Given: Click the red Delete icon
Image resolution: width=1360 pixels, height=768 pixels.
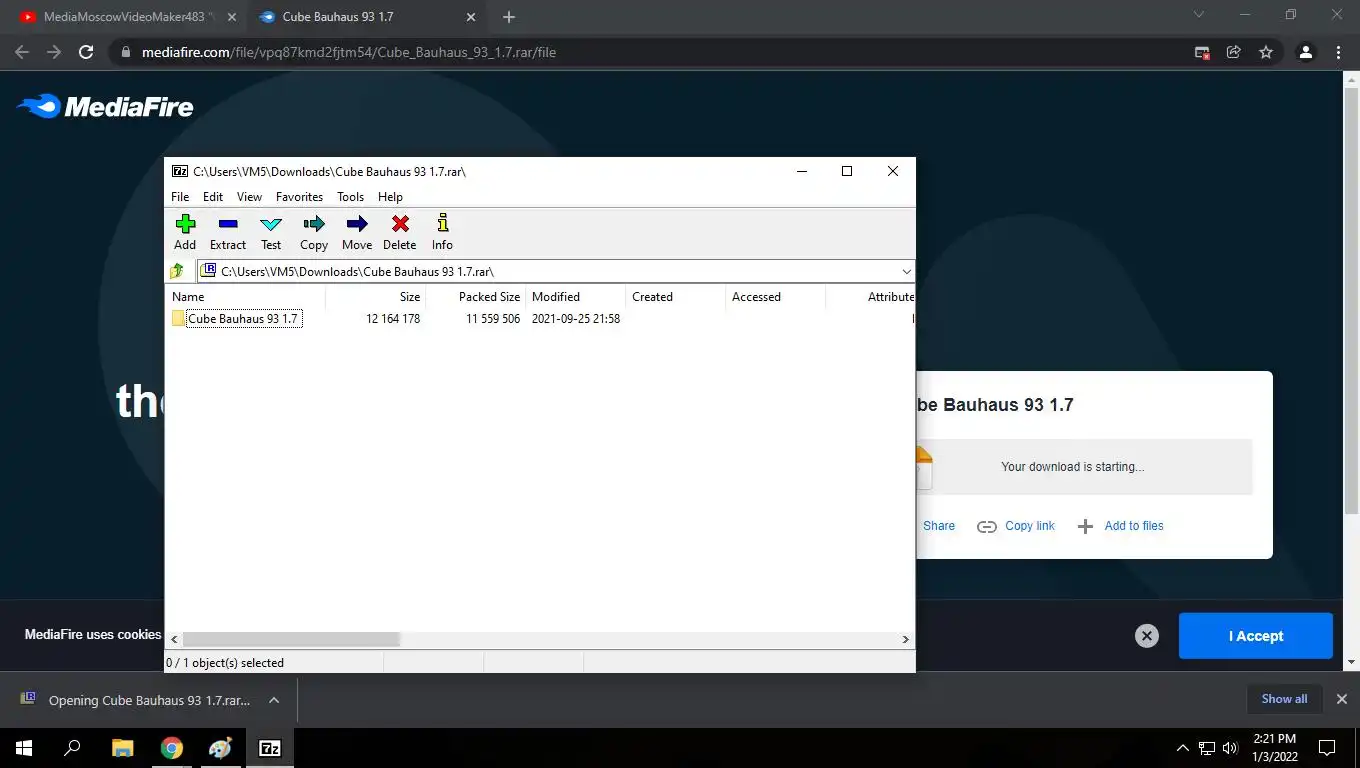Looking at the screenshot, I should point(400,232).
